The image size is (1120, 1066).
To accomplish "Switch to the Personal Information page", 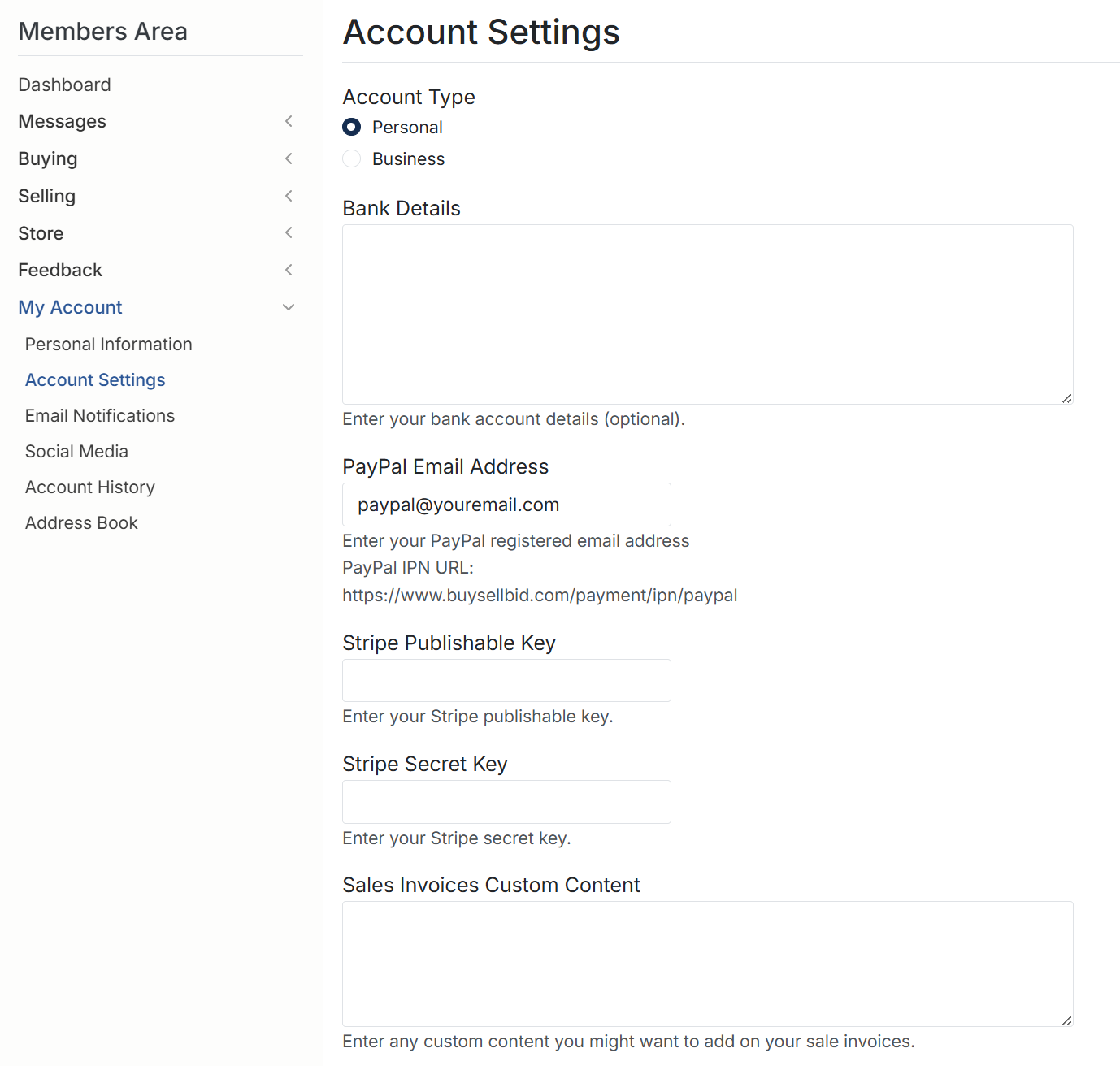I will (x=108, y=344).
